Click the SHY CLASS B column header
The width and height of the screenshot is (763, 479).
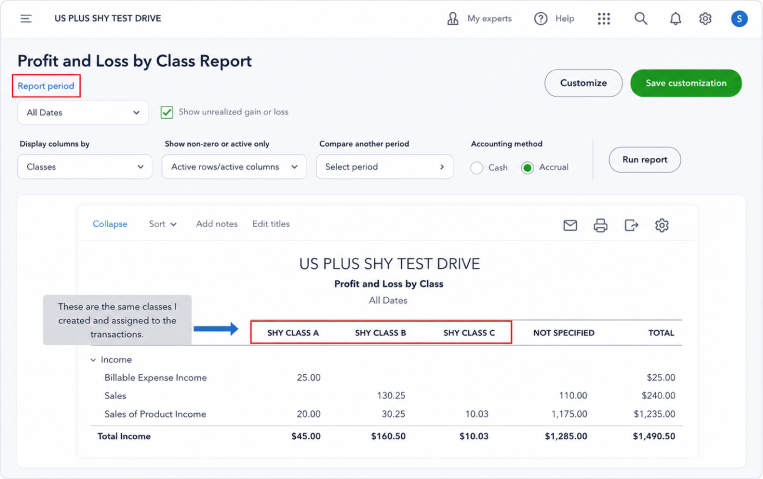point(381,333)
